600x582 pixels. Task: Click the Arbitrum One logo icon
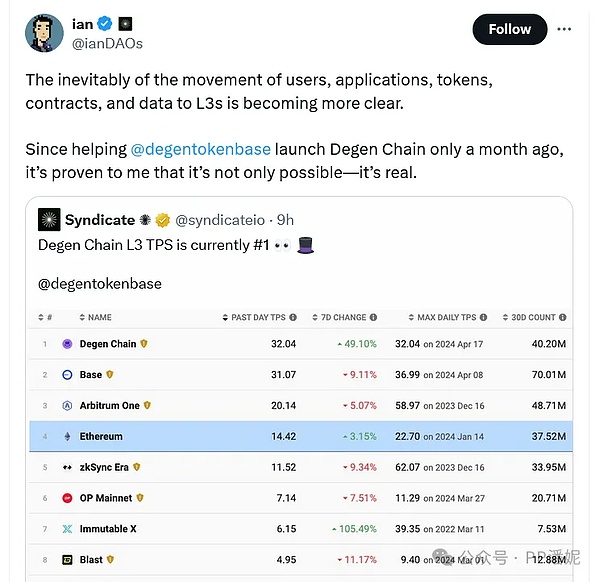pos(68,406)
